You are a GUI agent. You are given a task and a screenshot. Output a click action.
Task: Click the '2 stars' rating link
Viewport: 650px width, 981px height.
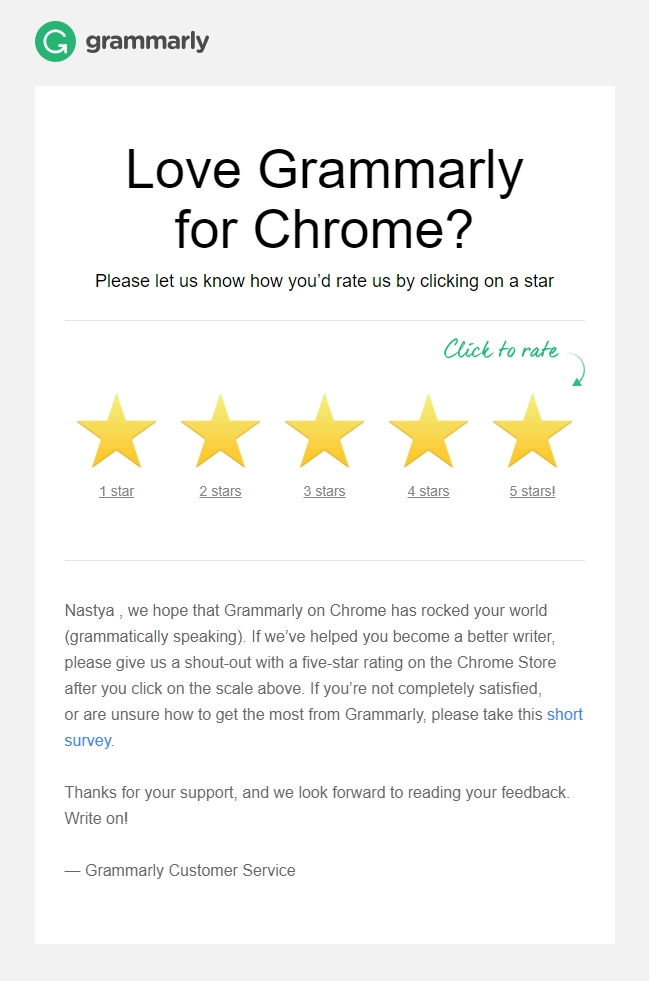coord(220,491)
